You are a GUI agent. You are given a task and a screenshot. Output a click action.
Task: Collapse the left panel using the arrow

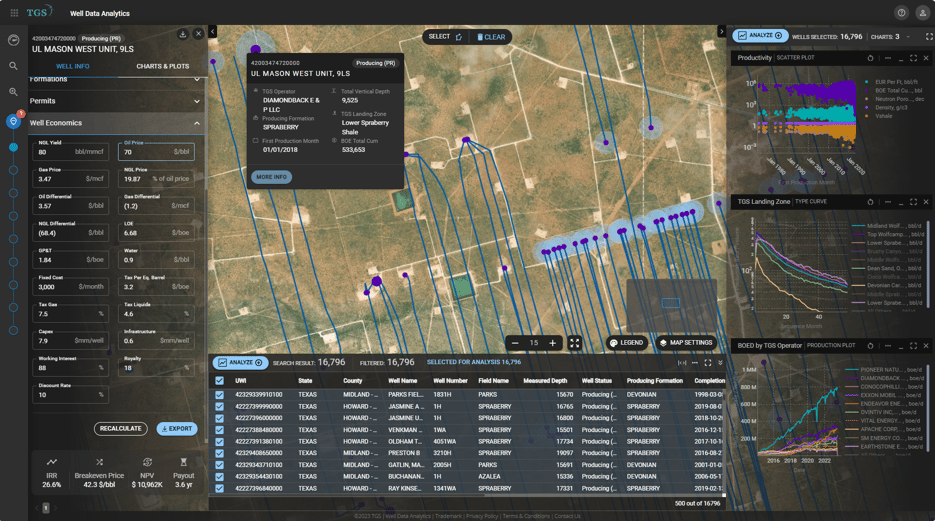coord(212,31)
